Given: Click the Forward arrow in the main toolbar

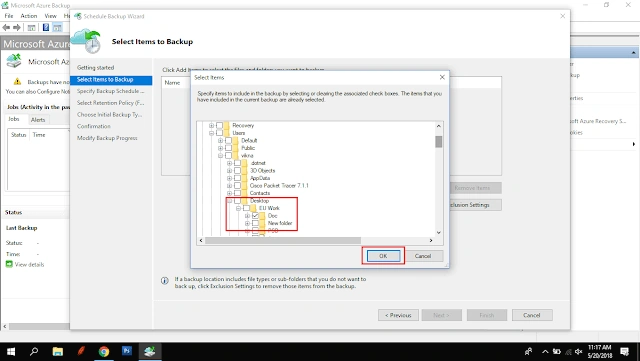Looking at the screenshot, I should click(17, 28).
